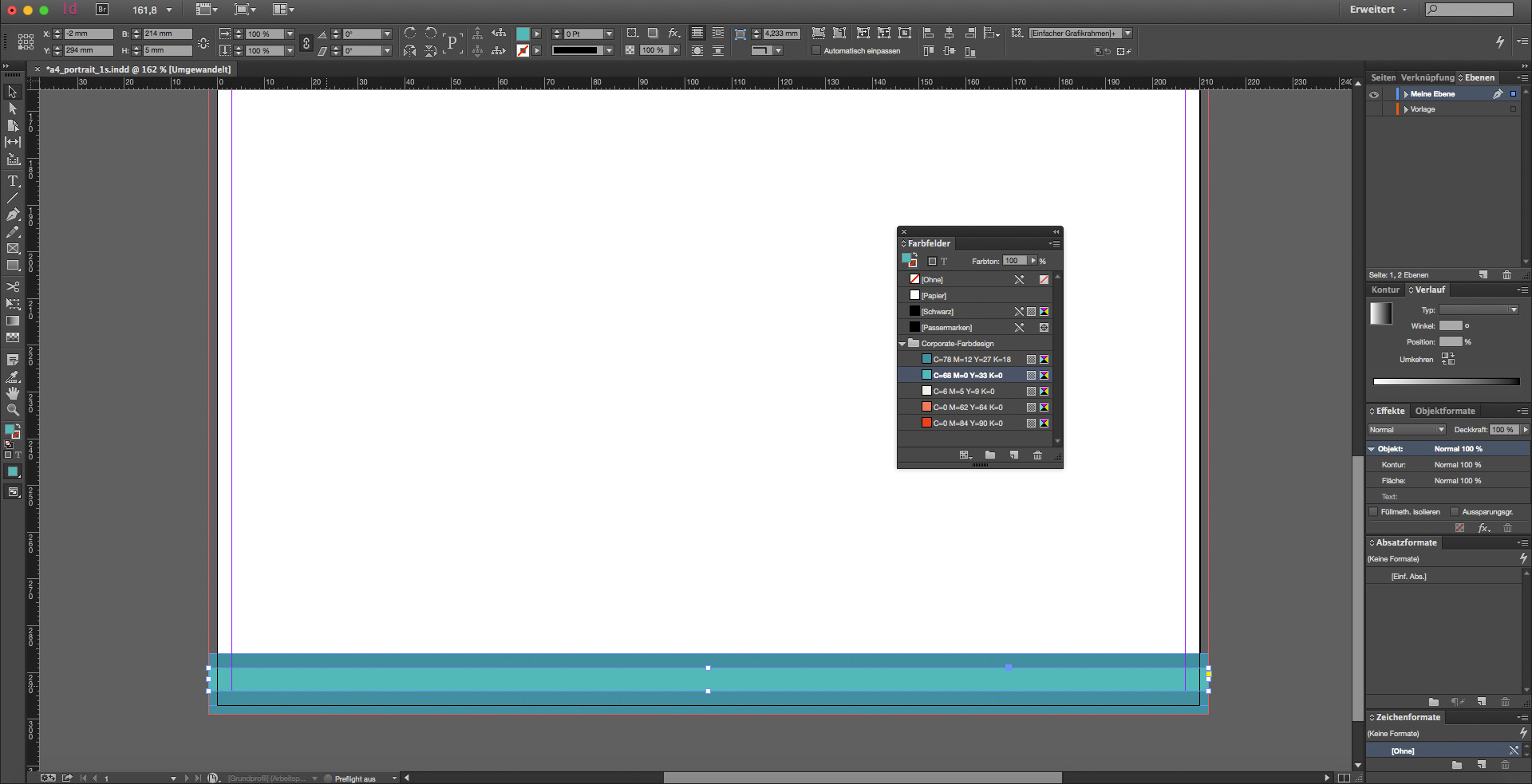Open the Objektformate tab

click(1444, 411)
